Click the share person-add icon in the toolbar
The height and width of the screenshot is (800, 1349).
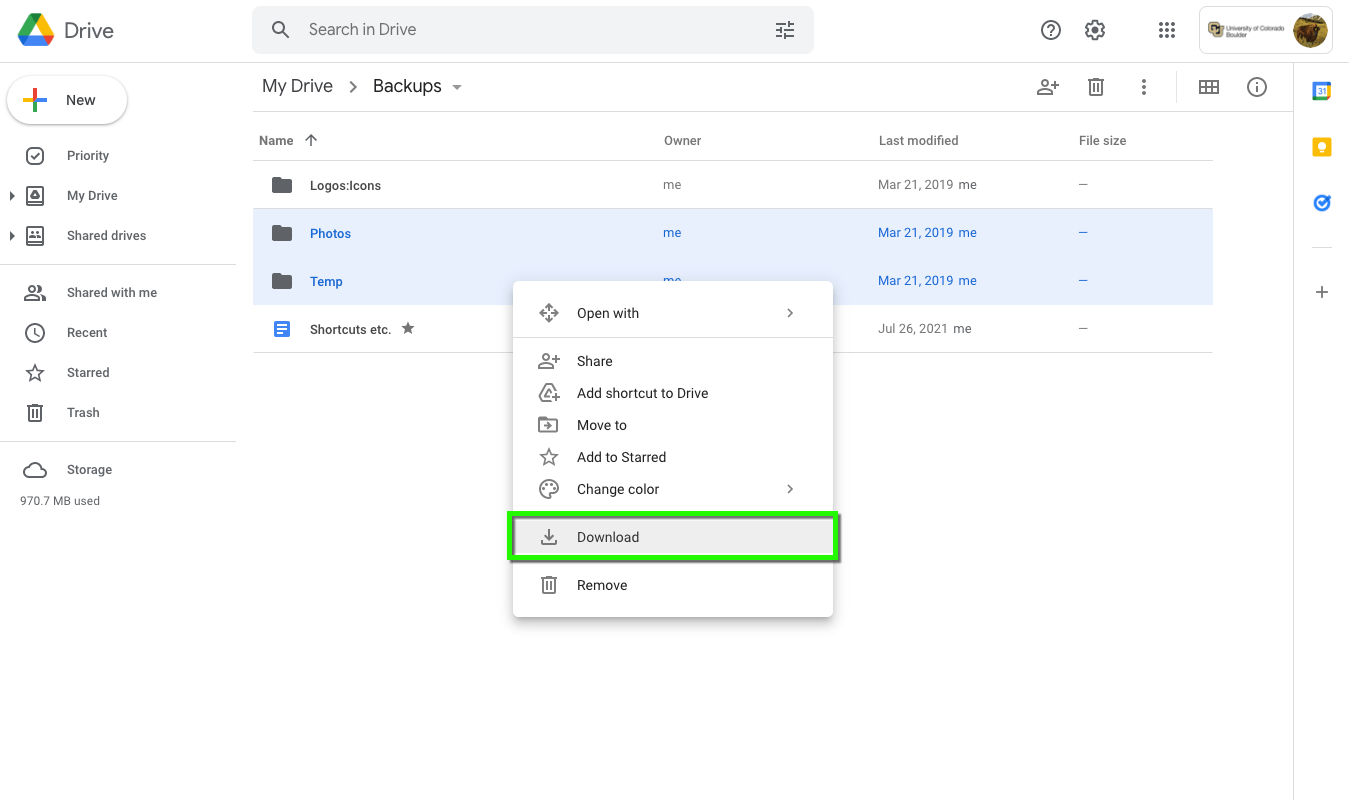pyautogui.click(x=1047, y=87)
